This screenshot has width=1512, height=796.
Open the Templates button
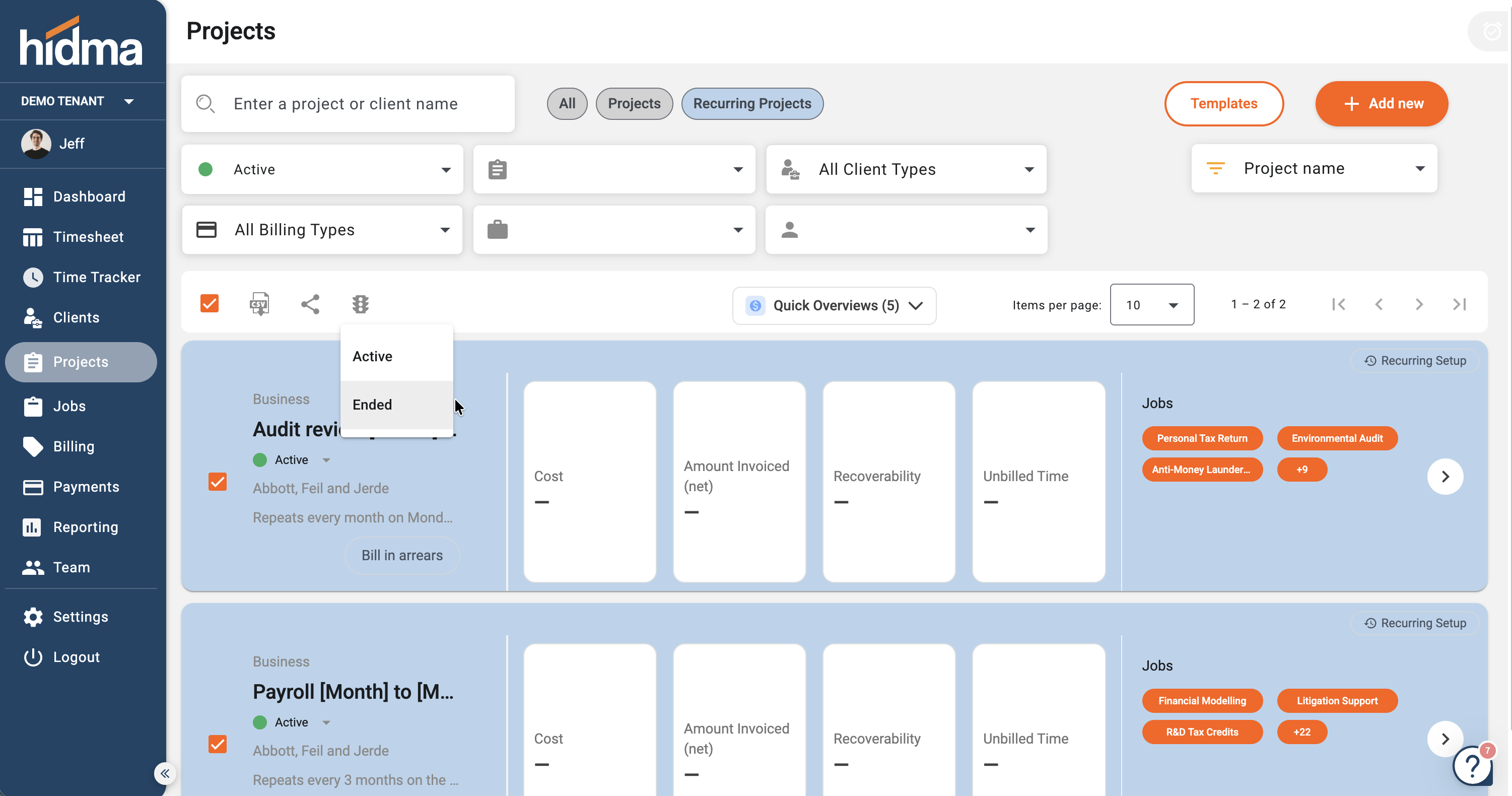point(1224,104)
